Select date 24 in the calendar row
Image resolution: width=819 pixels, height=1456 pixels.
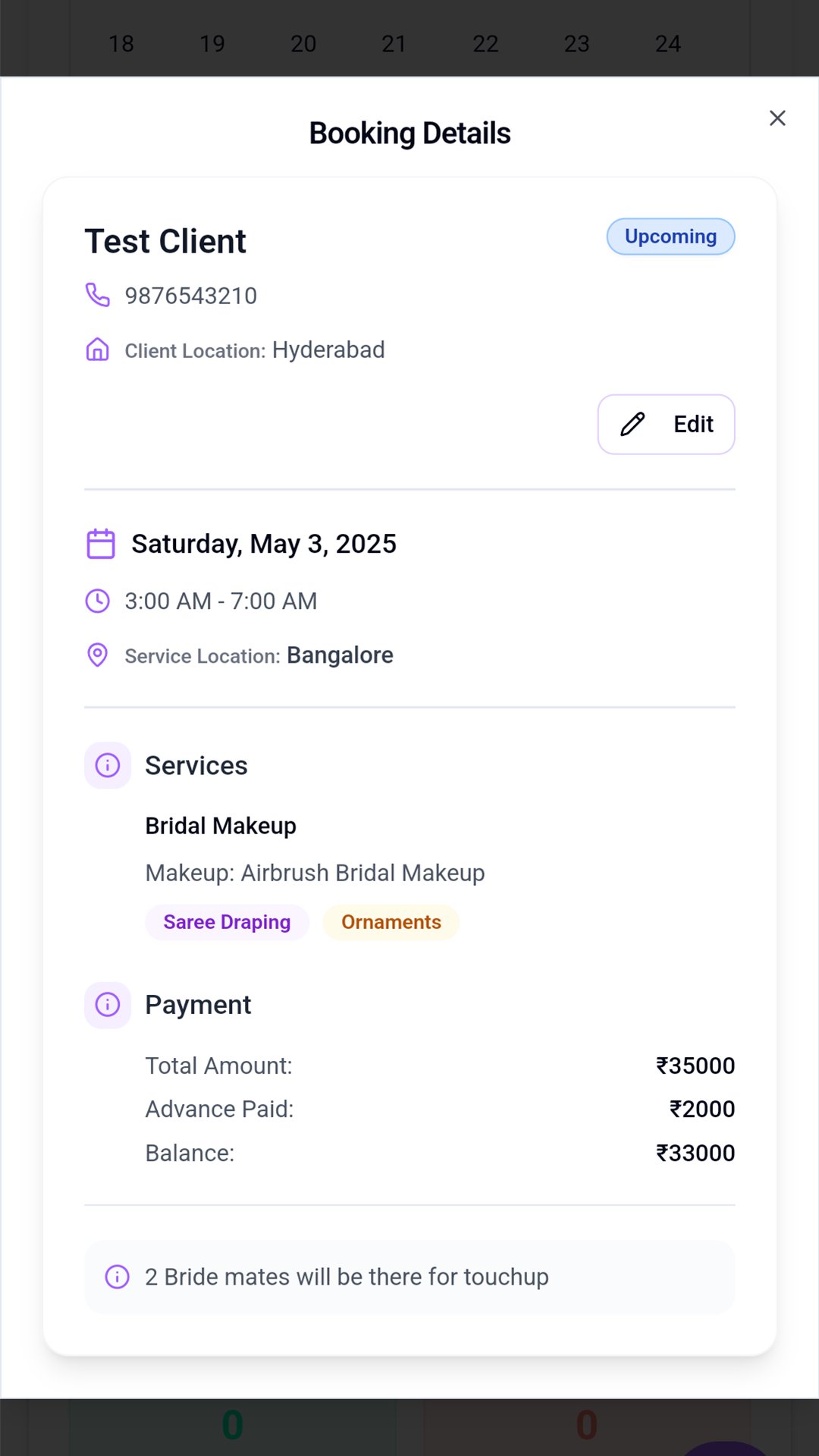pos(668,44)
